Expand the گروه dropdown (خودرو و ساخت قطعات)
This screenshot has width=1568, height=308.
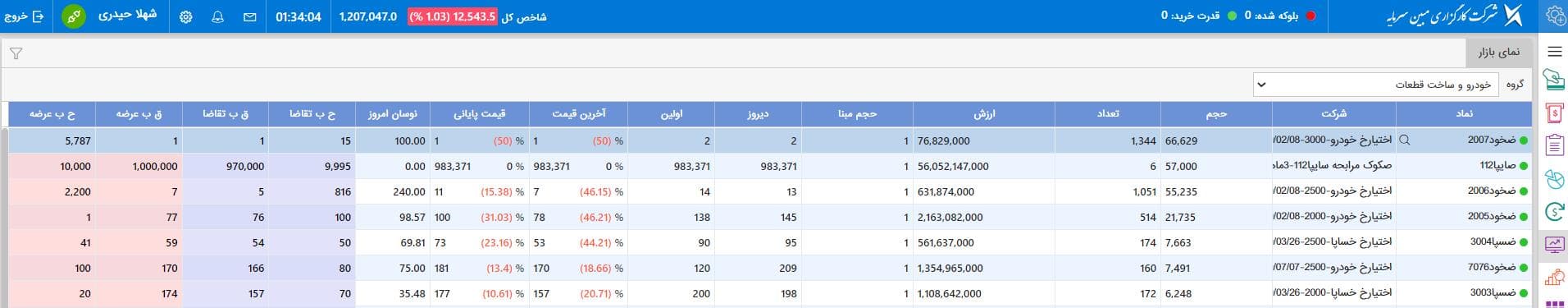pyautogui.click(x=1375, y=85)
